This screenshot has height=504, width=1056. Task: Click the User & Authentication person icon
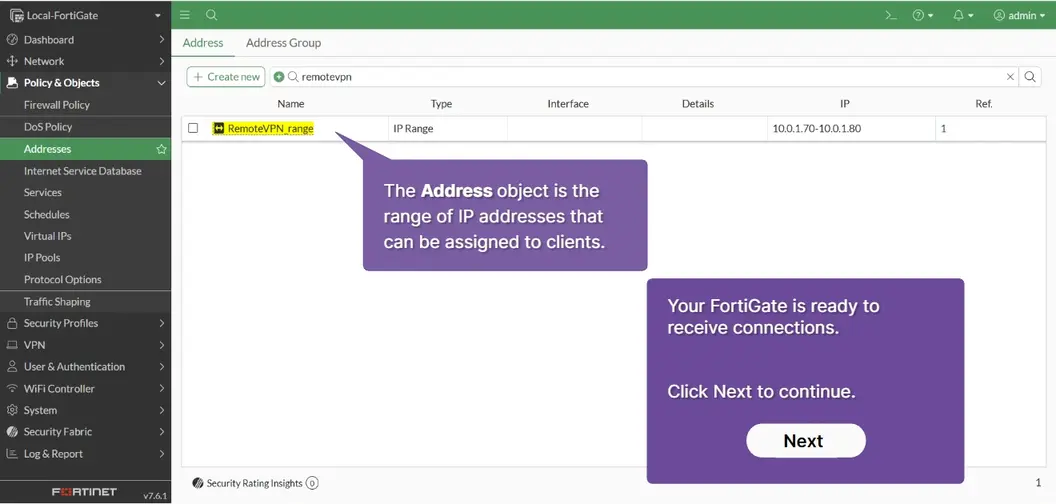(11, 367)
